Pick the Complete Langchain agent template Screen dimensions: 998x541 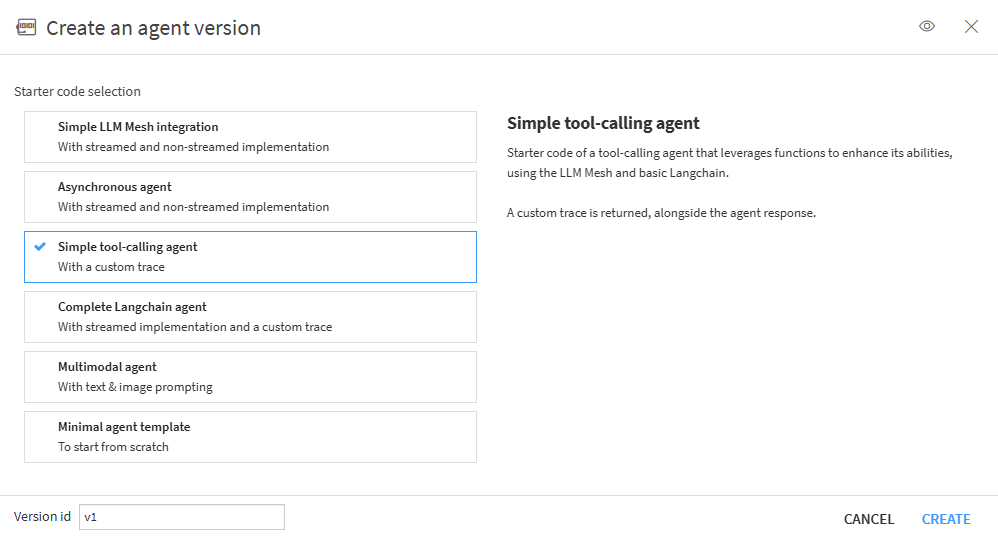point(250,317)
